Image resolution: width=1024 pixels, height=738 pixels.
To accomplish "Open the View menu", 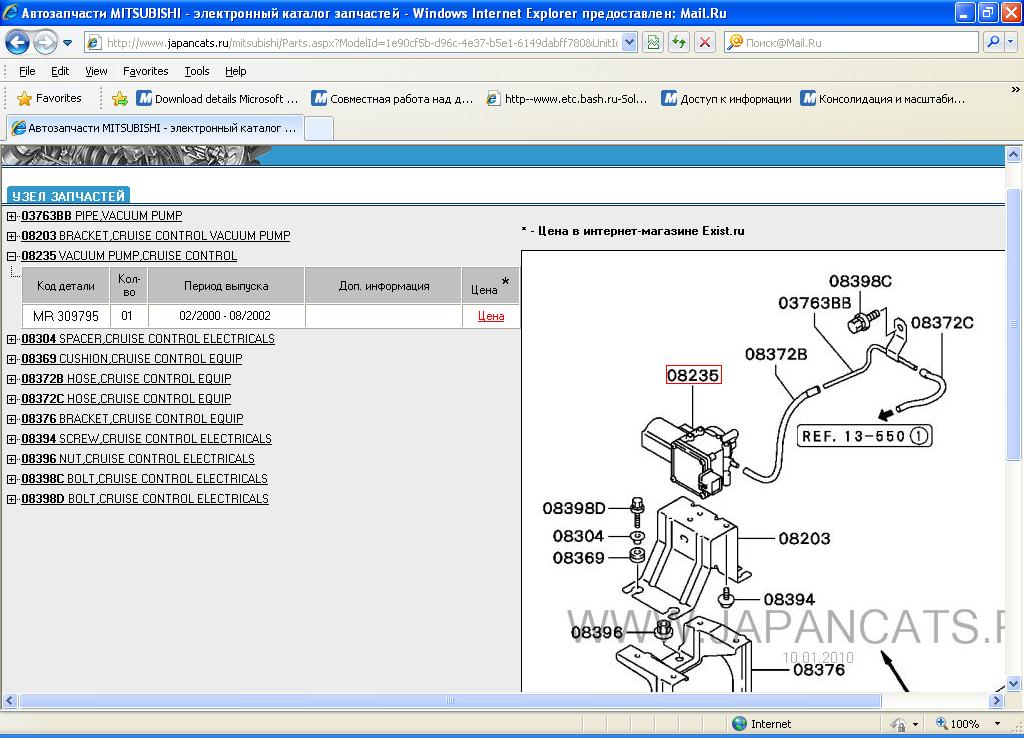I will (96, 71).
